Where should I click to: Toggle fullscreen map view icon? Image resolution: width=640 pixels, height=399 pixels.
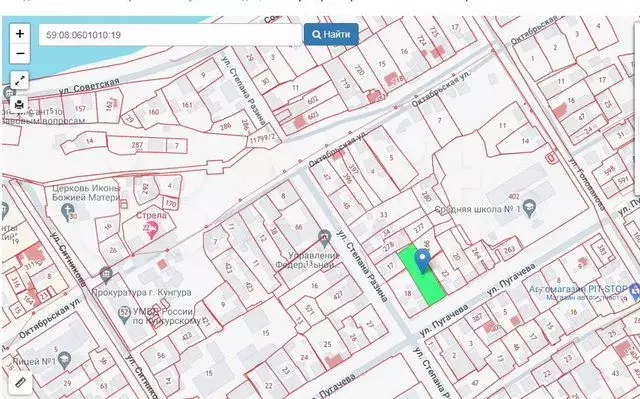tap(19, 81)
